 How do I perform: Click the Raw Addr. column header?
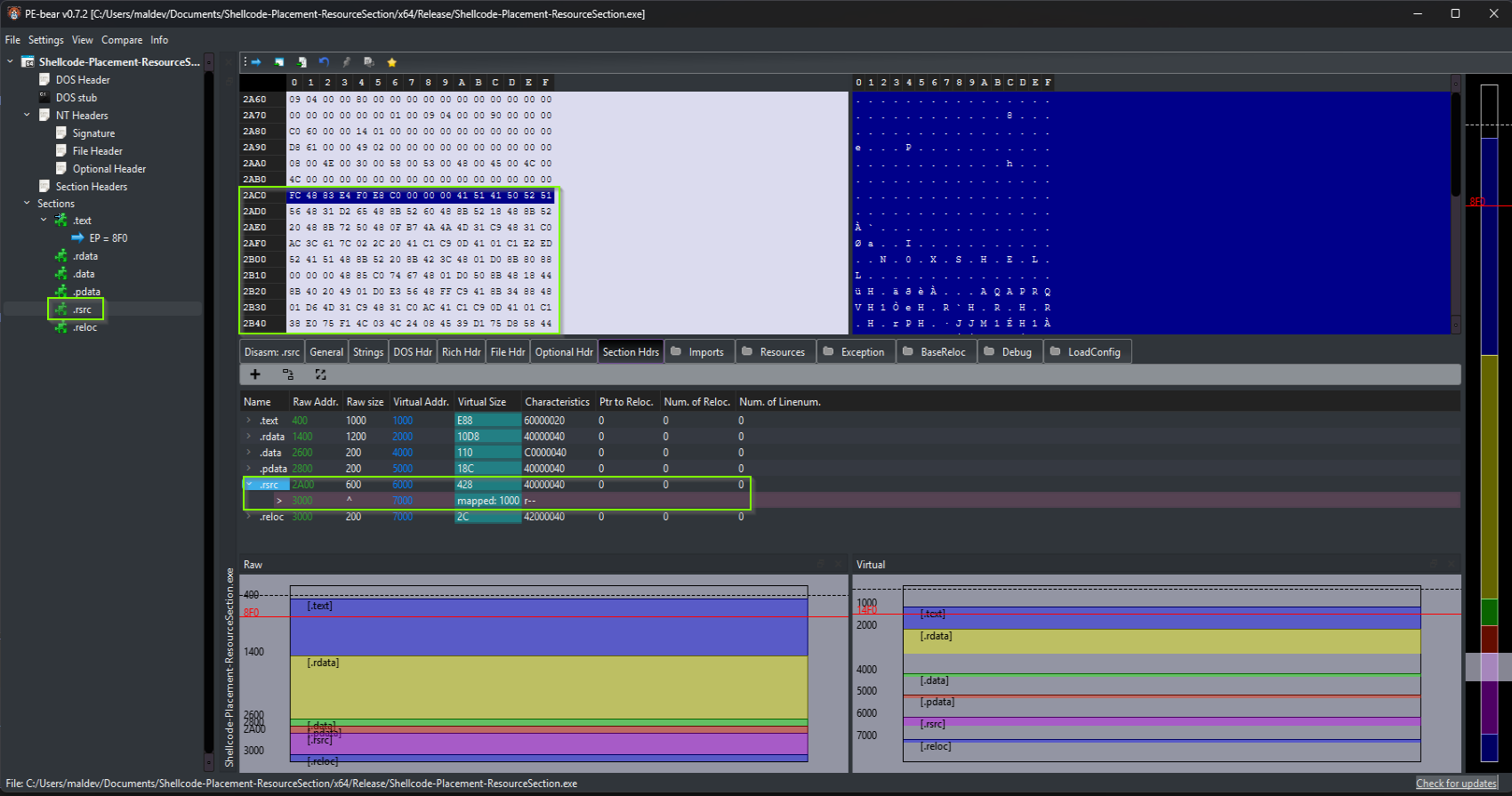coord(316,402)
